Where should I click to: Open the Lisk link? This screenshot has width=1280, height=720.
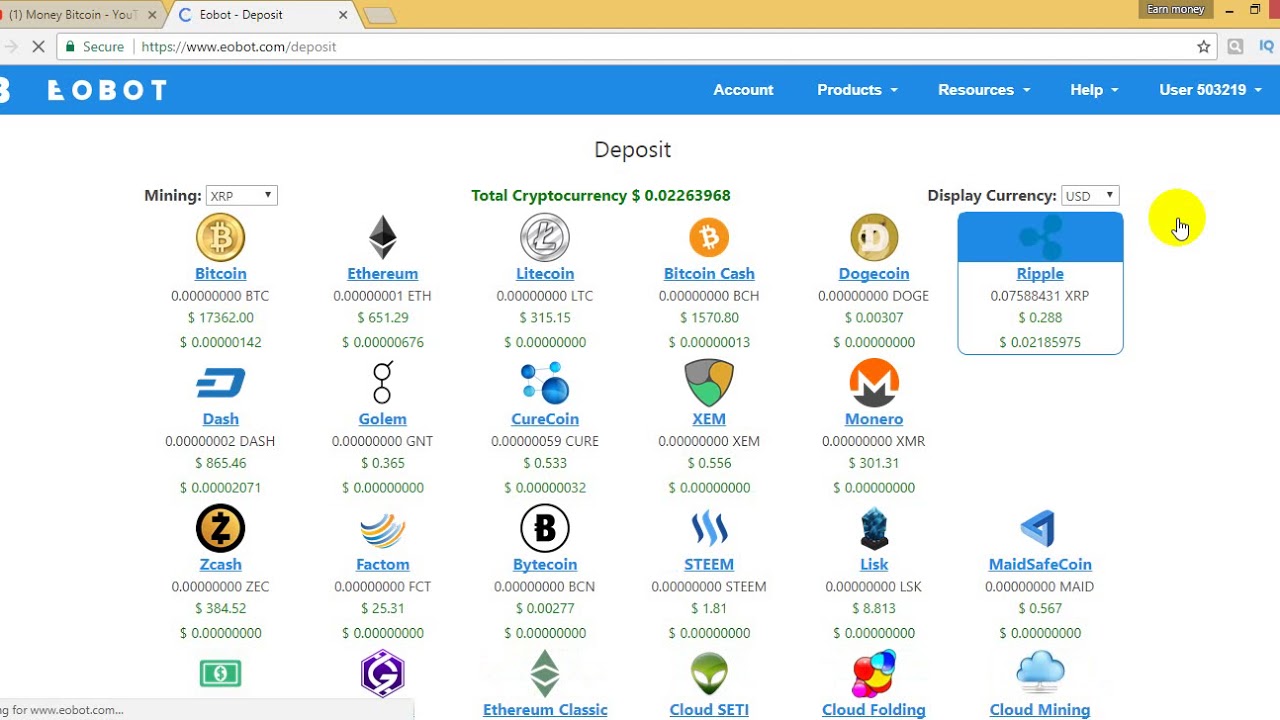coord(874,565)
